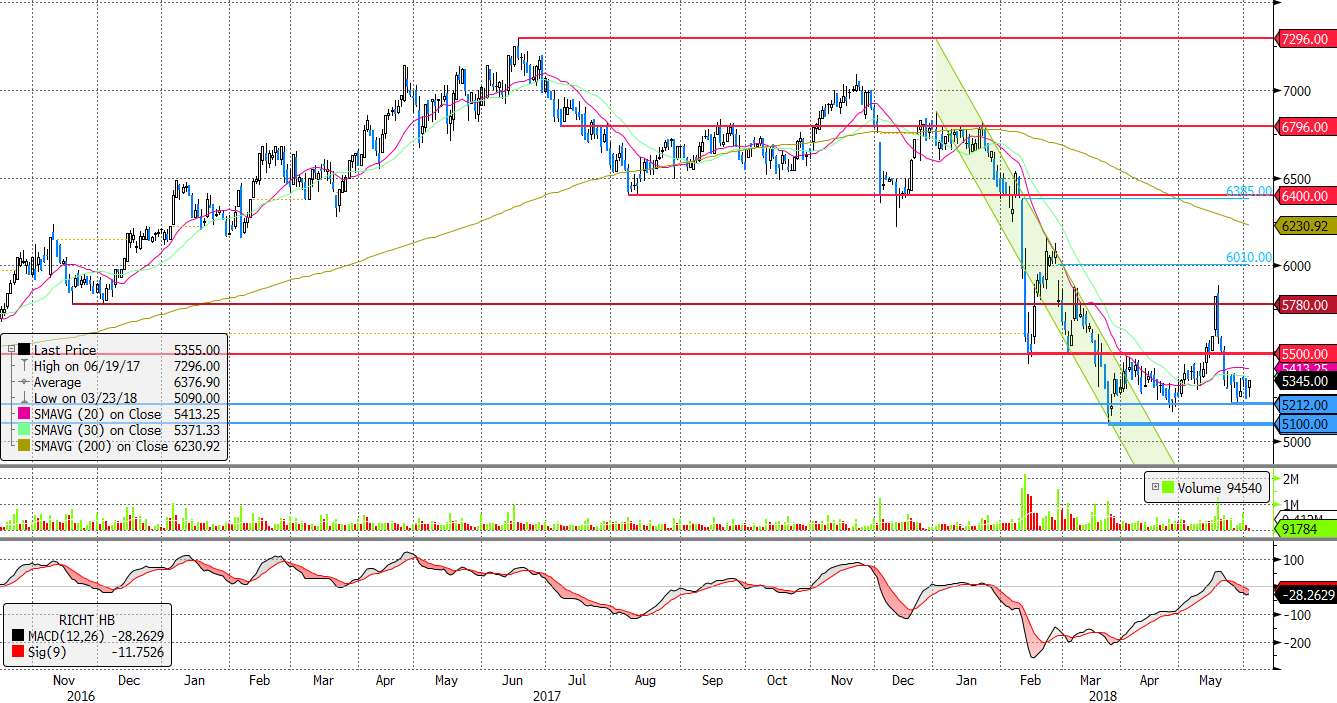Image resolution: width=1337 pixels, height=703 pixels.
Task: Click the 5212.00 blue support label
Action: [1305, 405]
